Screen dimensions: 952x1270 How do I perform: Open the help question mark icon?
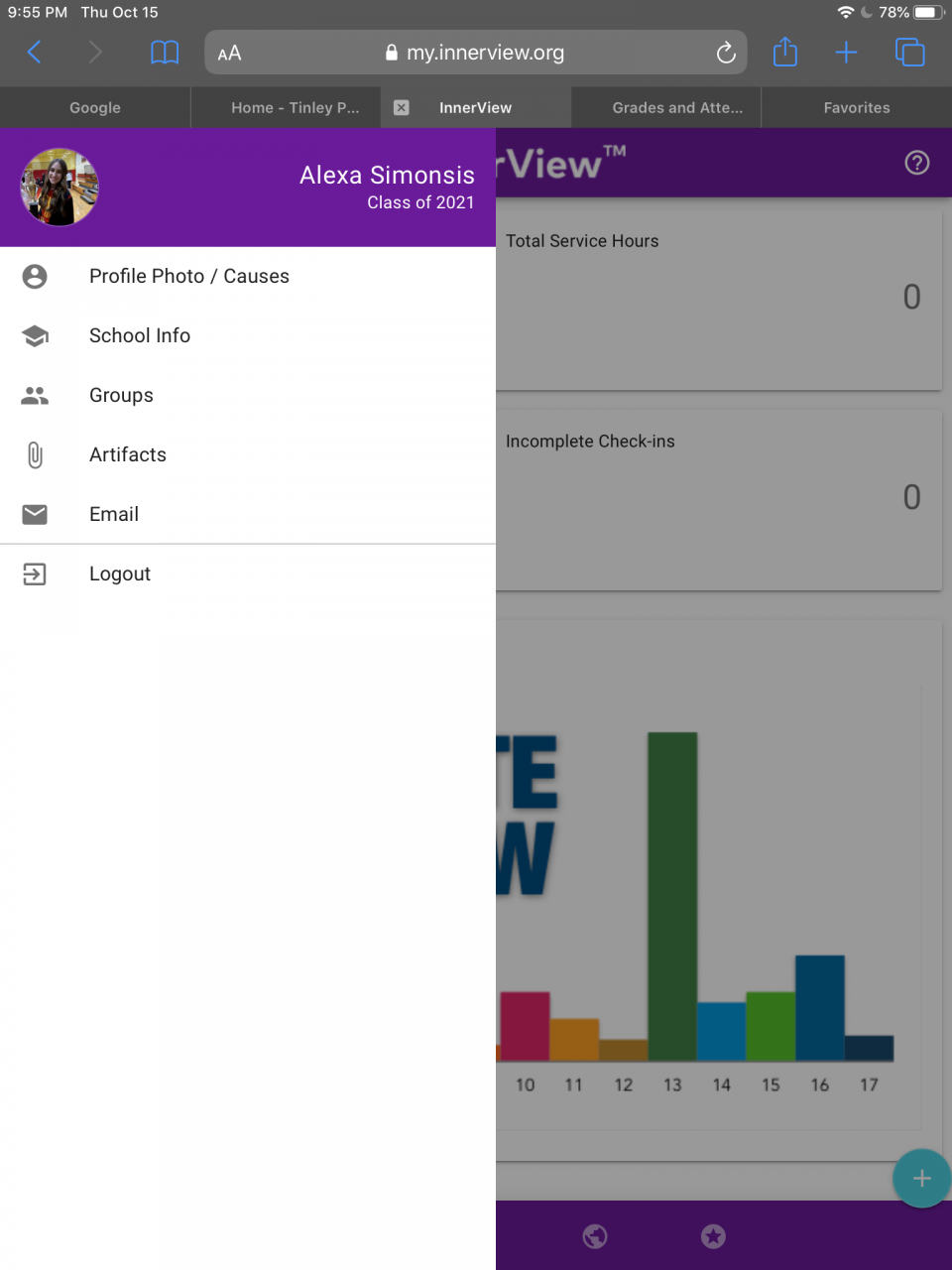(917, 163)
